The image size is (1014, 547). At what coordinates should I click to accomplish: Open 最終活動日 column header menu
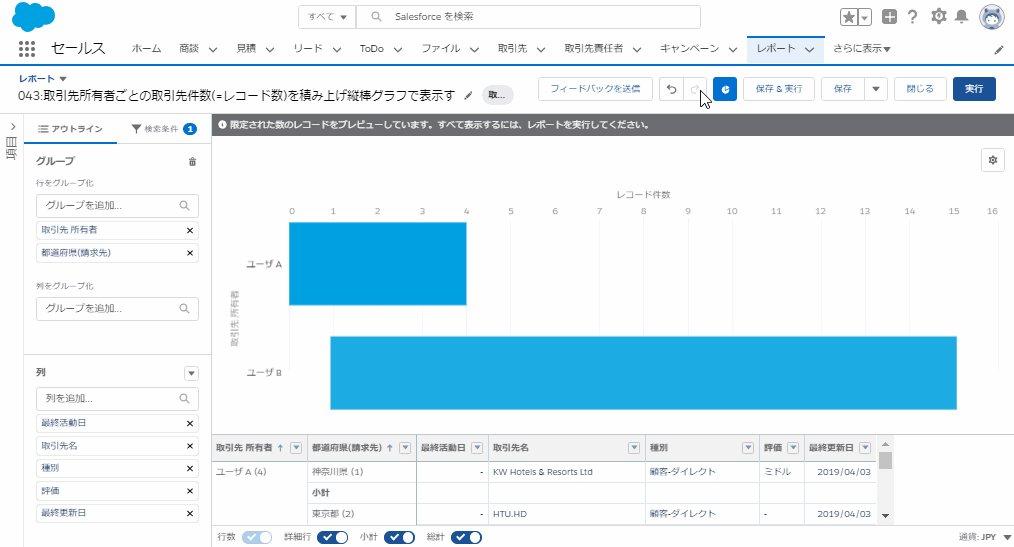(477, 447)
